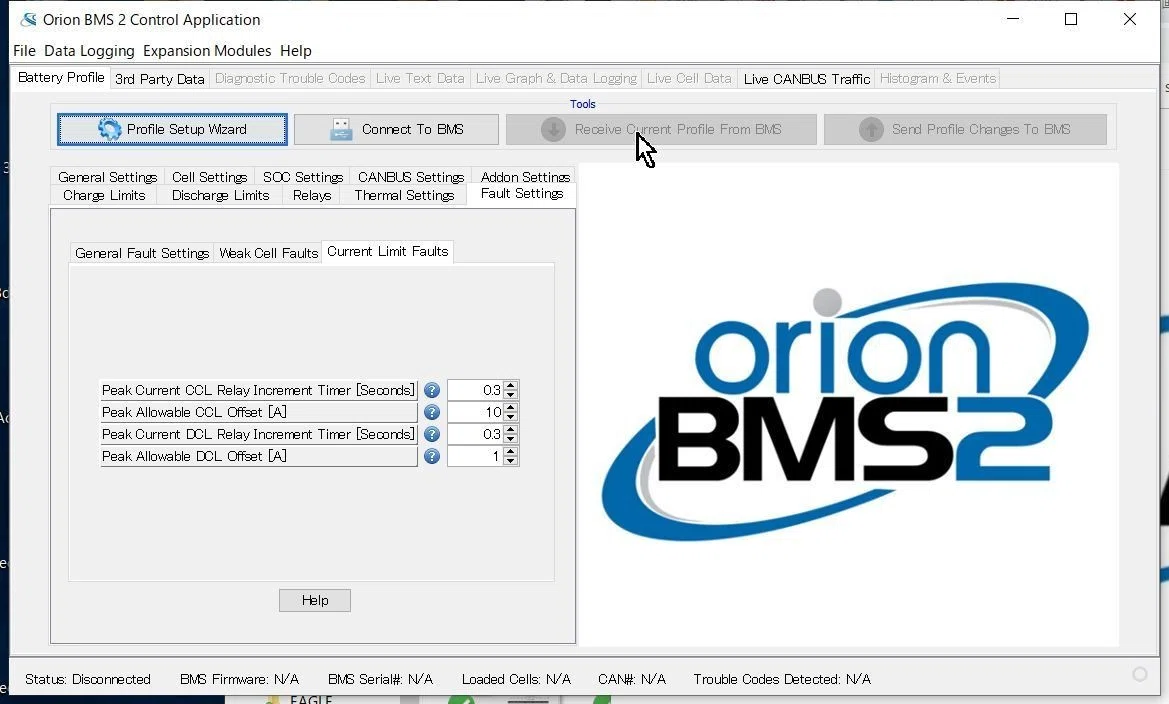
Task: Open the Charge Limits tab
Action: click(x=104, y=195)
